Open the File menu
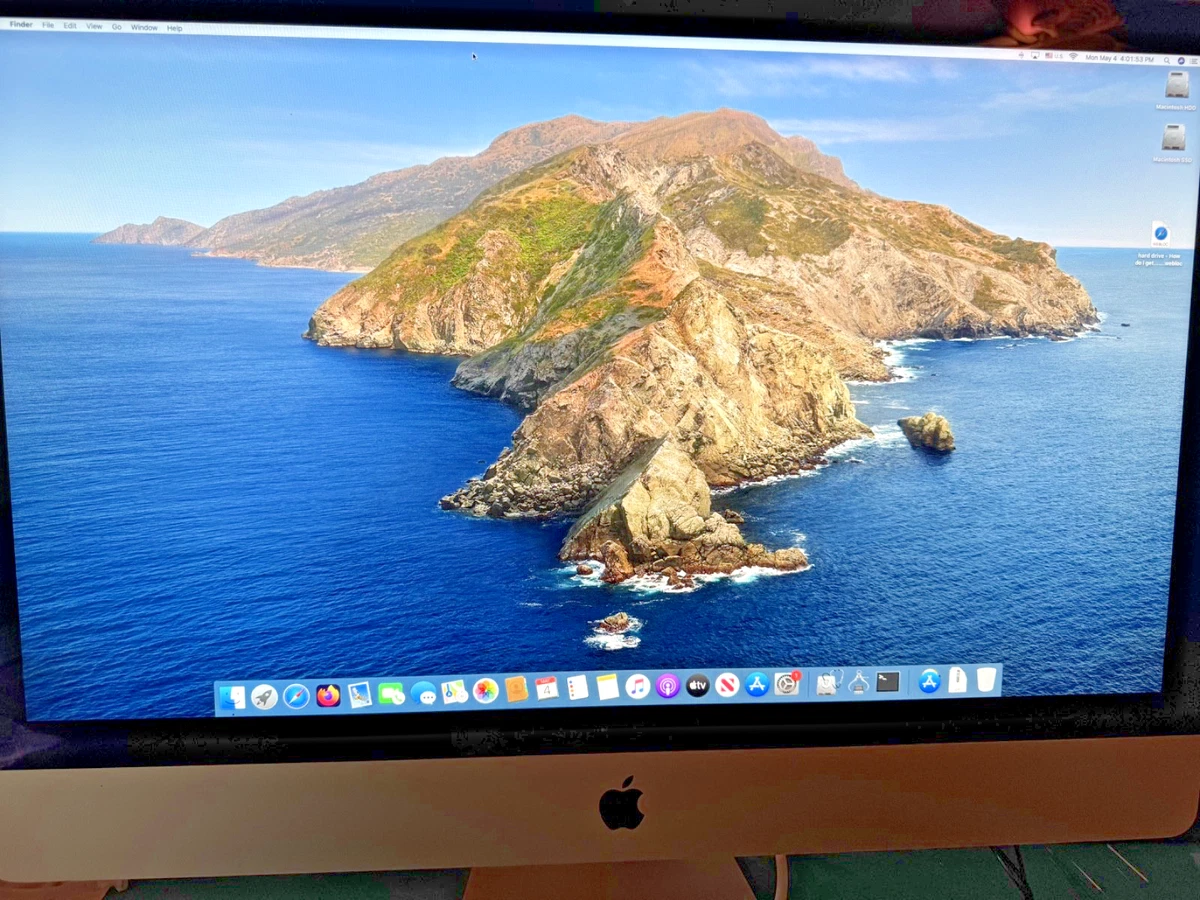This screenshot has height=900, width=1200. [x=48, y=25]
